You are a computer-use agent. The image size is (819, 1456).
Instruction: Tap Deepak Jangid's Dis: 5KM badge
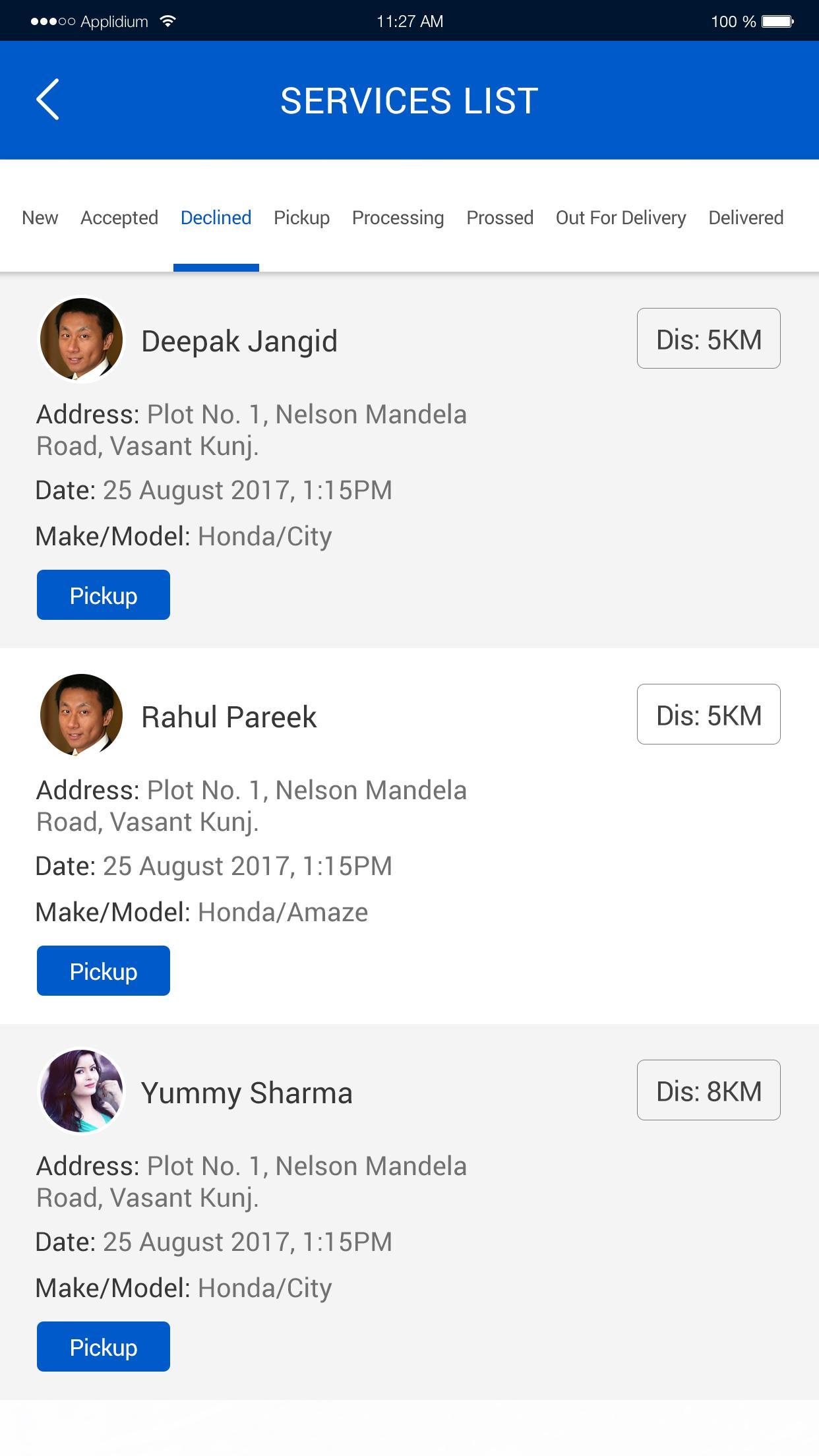(x=708, y=338)
